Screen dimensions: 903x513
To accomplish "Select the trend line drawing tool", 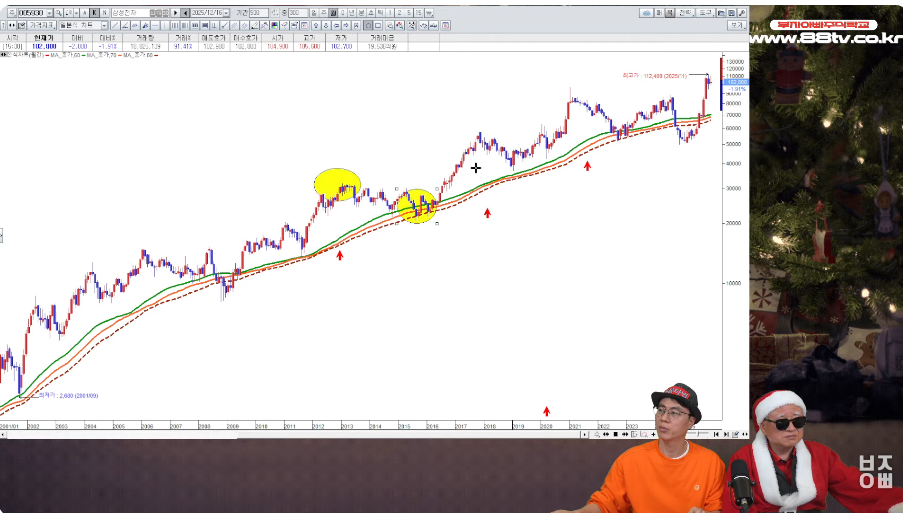I will click(x=115, y=25).
